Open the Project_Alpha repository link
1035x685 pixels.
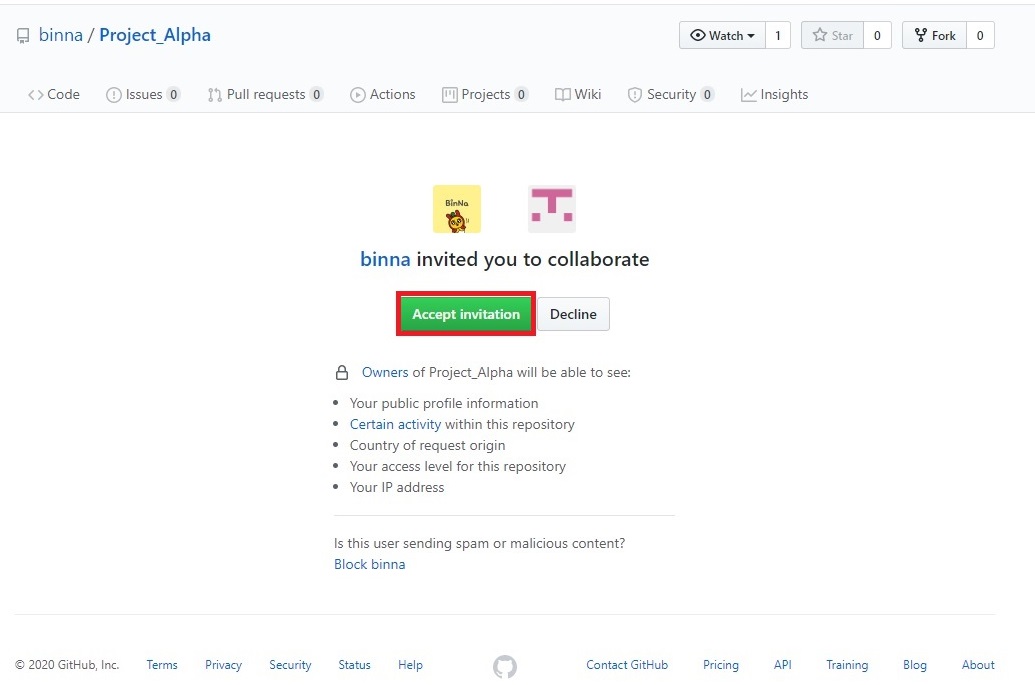coord(155,35)
